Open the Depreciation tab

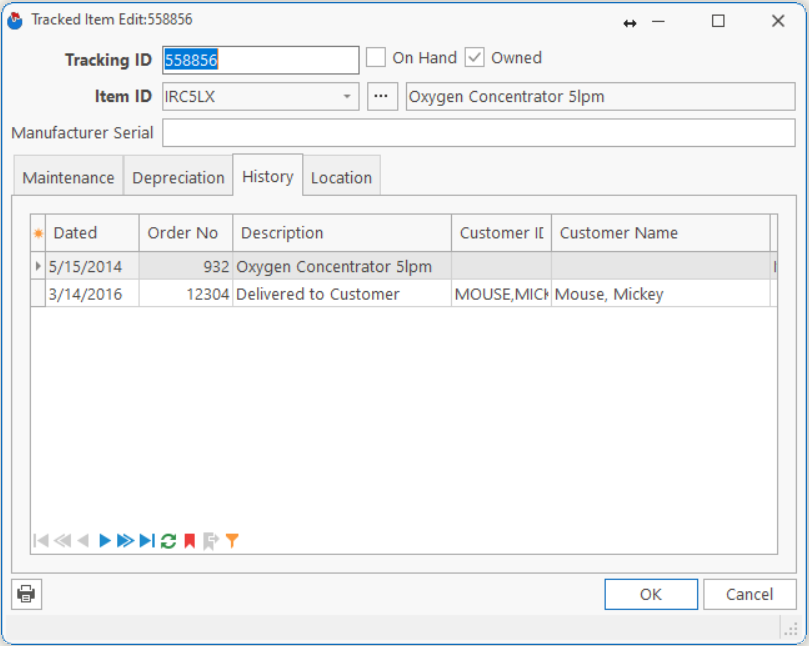point(178,178)
